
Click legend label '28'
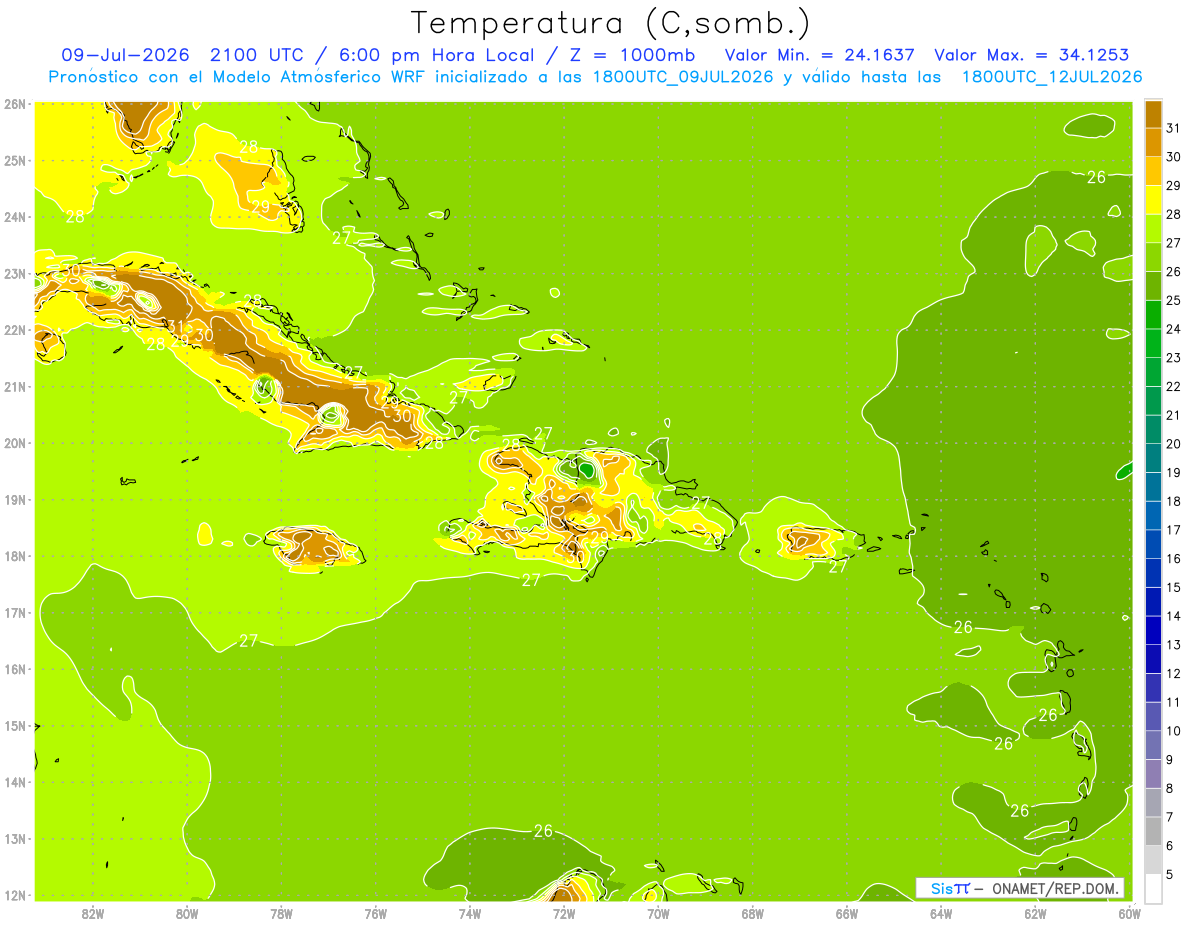point(1174,215)
